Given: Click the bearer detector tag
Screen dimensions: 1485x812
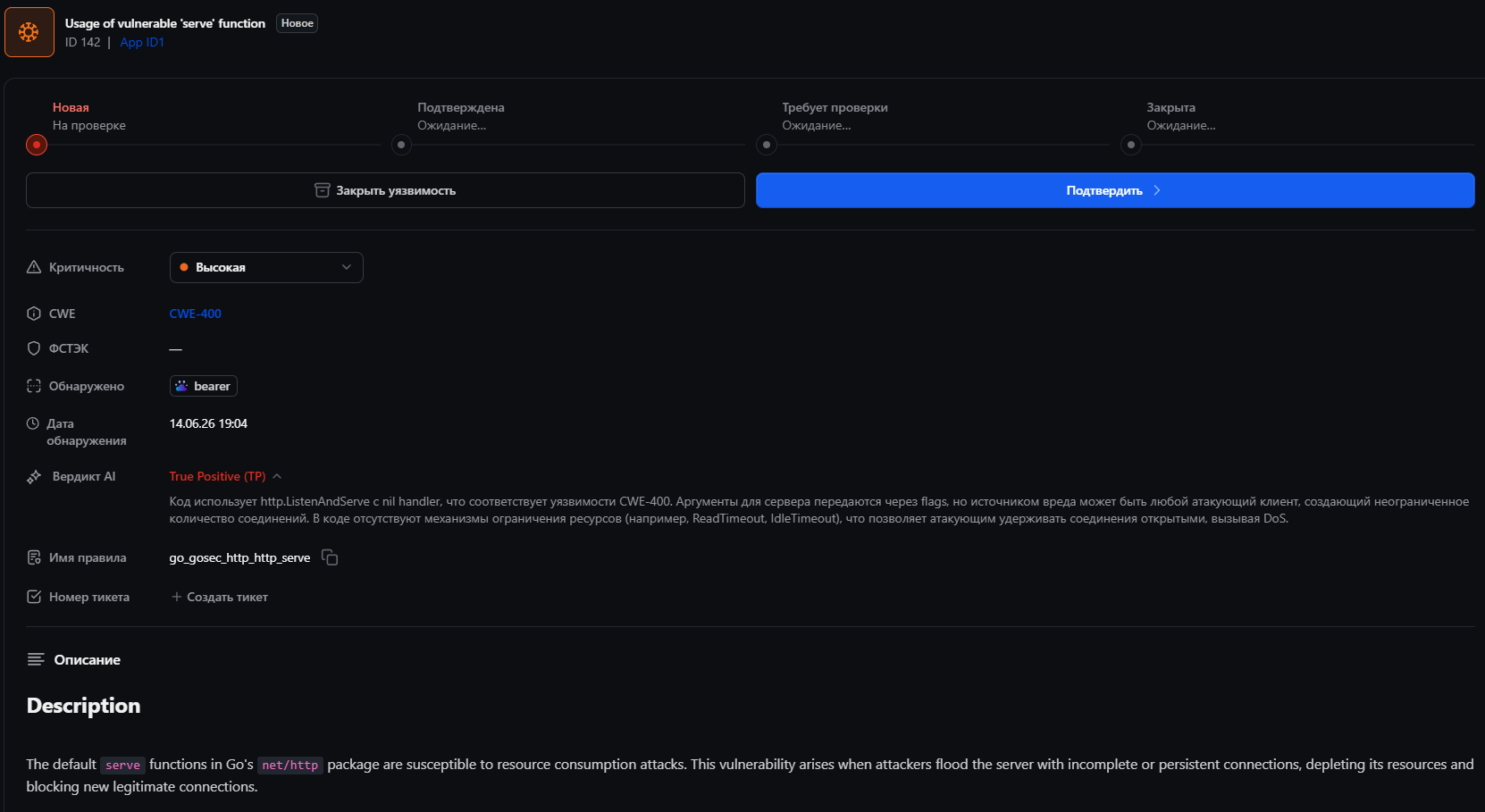Looking at the screenshot, I should pyautogui.click(x=204, y=386).
